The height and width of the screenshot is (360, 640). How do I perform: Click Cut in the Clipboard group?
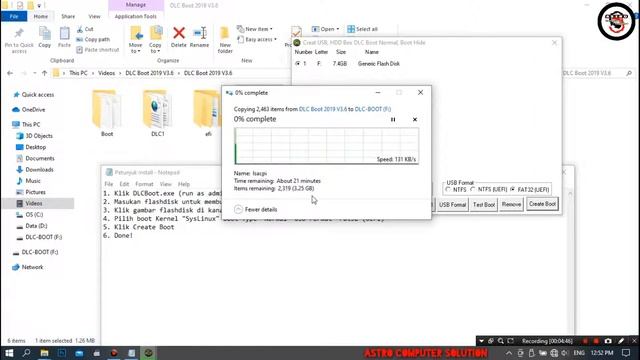tap(85, 29)
